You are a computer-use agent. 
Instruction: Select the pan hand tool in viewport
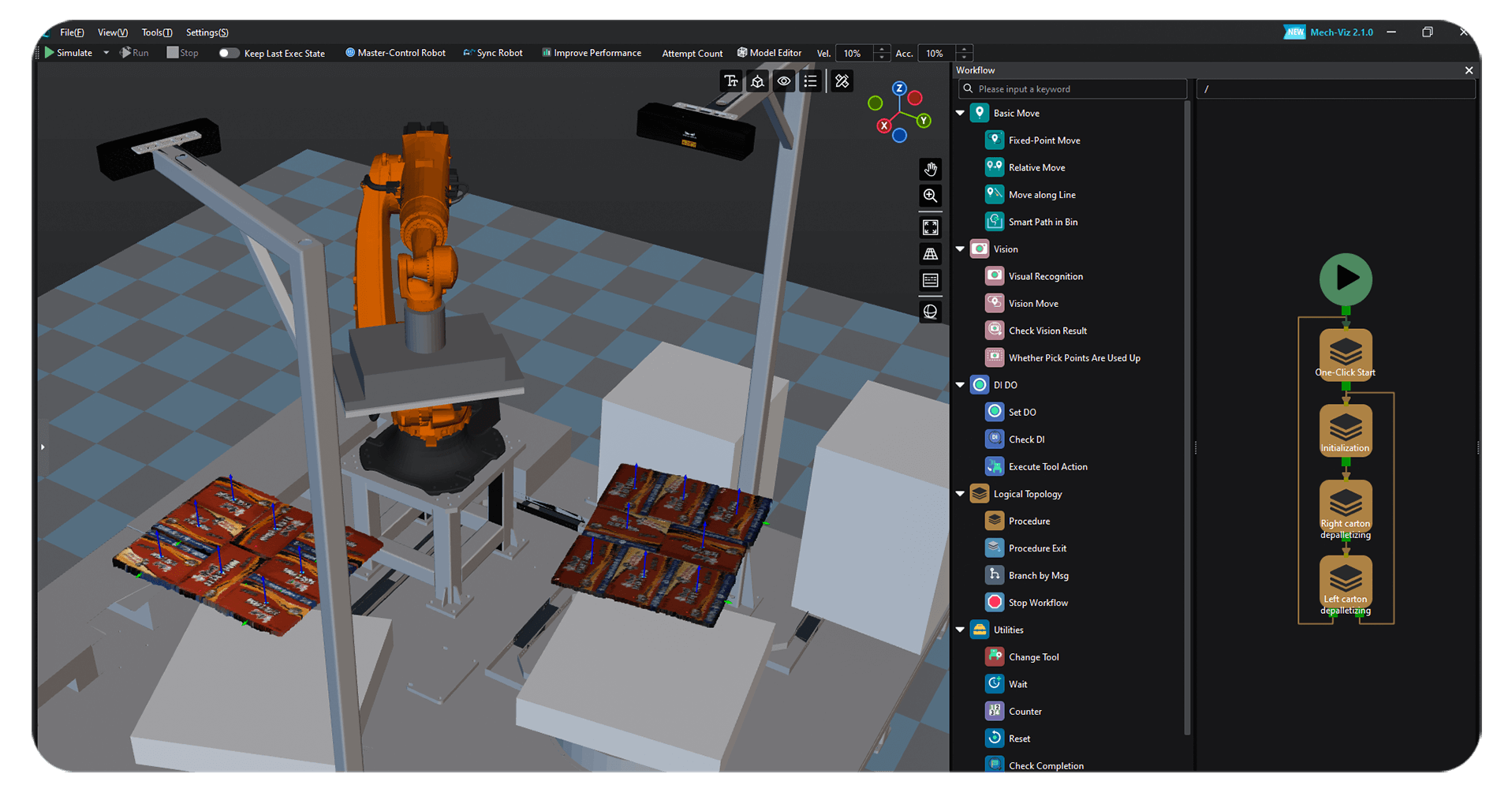(x=931, y=169)
